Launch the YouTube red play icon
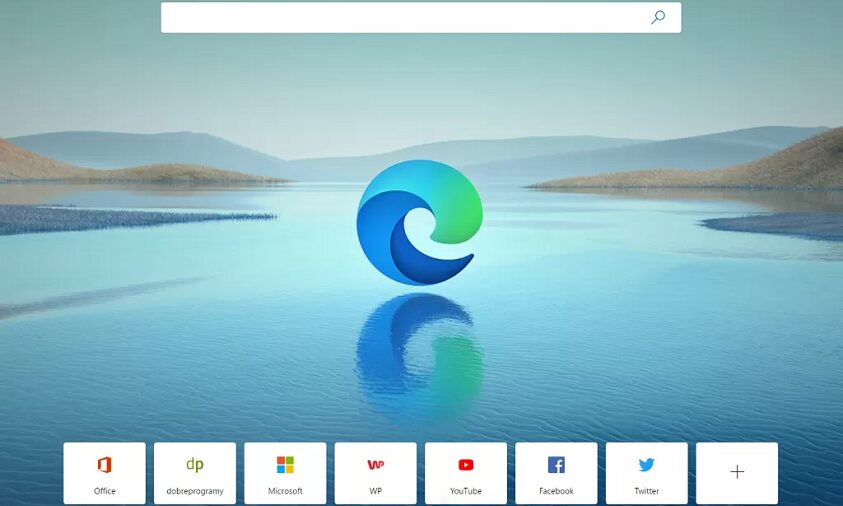The width and height of the screenshot is (843, 506). tap(466, 465)
